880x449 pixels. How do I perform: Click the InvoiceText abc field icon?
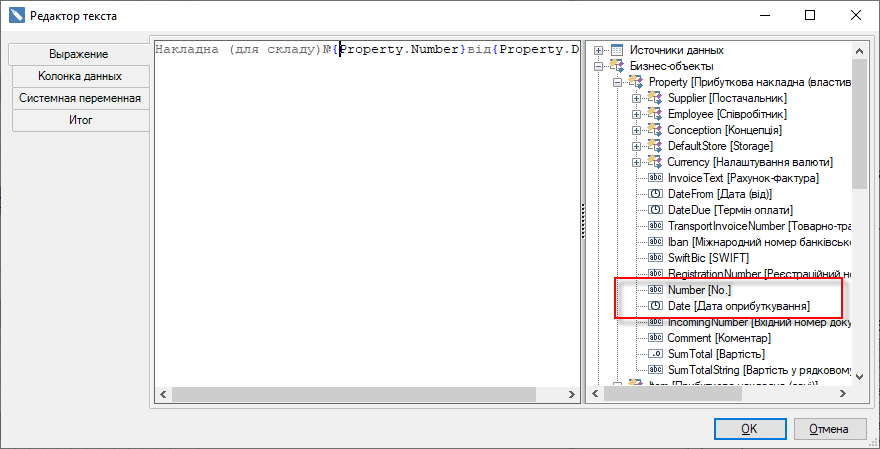click(655, 178)
